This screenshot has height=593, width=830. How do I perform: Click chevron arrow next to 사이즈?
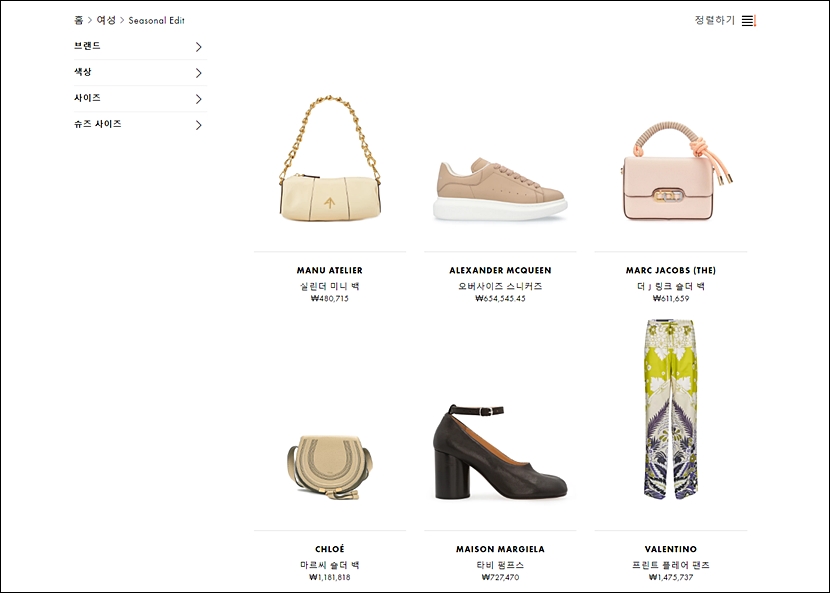point(199,98)
